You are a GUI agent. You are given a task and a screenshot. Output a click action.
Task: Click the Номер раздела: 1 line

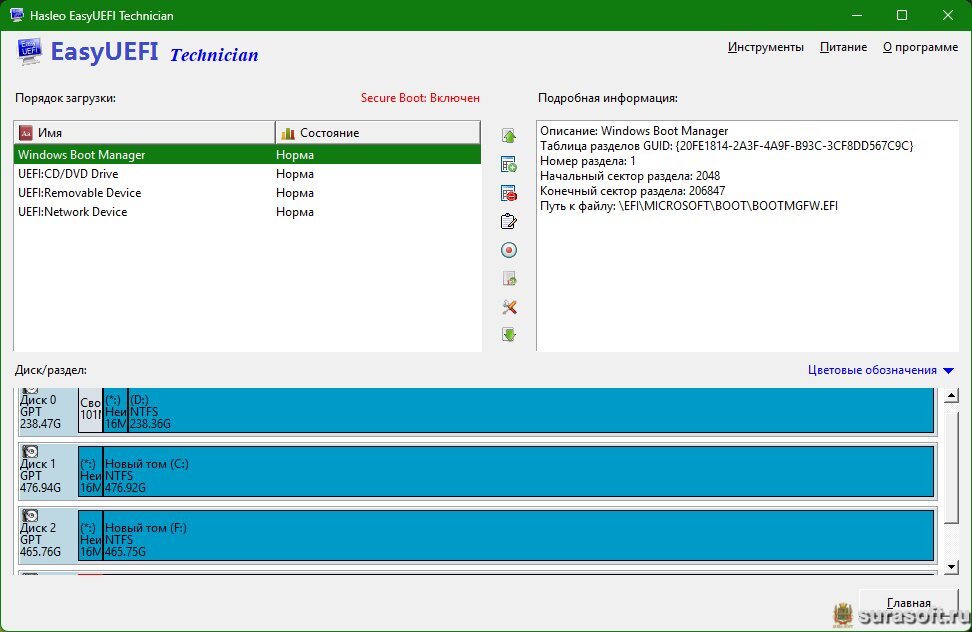[588, 161]
